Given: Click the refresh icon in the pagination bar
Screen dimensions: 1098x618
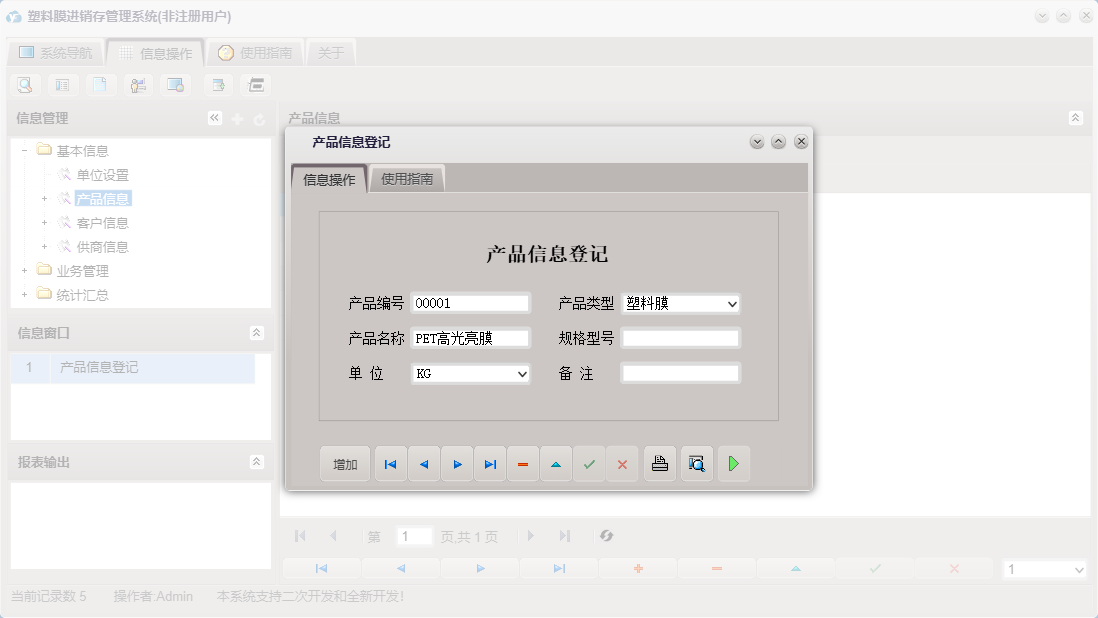Looking at the screenshot, I should click(605, 536).
